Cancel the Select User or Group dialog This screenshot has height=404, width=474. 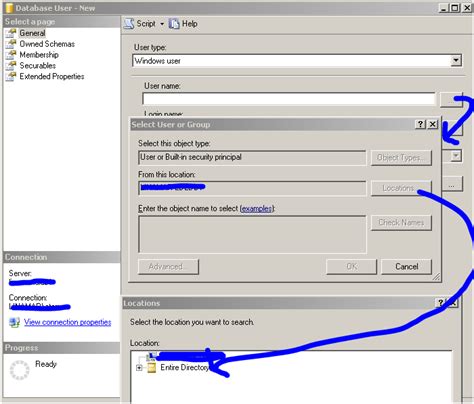(x=406, y=267)
